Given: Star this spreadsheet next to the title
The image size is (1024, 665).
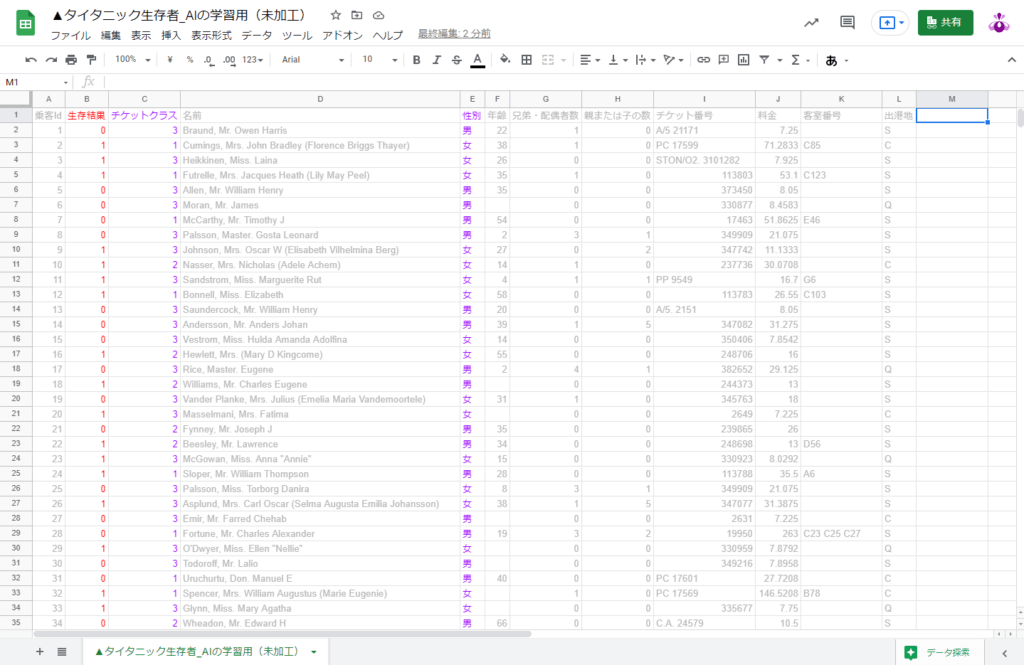Looking at the screenshot, I should 336,15.
